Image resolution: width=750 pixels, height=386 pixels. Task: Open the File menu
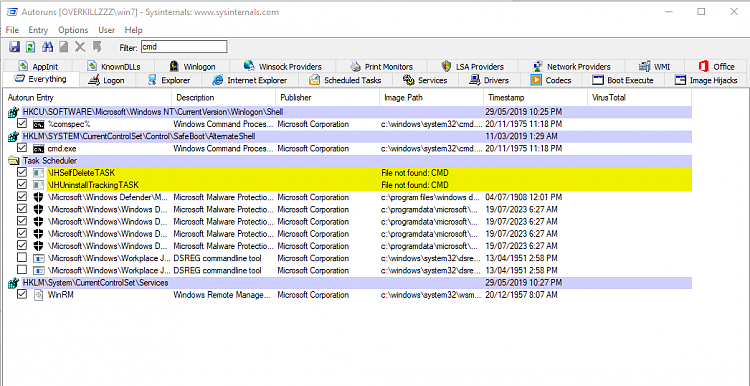click(12, 30)
